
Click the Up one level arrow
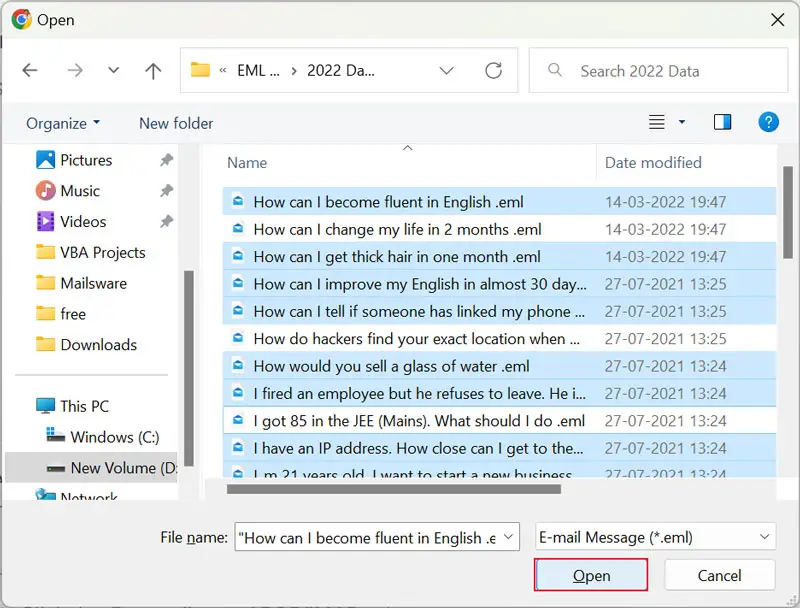pyautogui.click(x=153, y=71)
